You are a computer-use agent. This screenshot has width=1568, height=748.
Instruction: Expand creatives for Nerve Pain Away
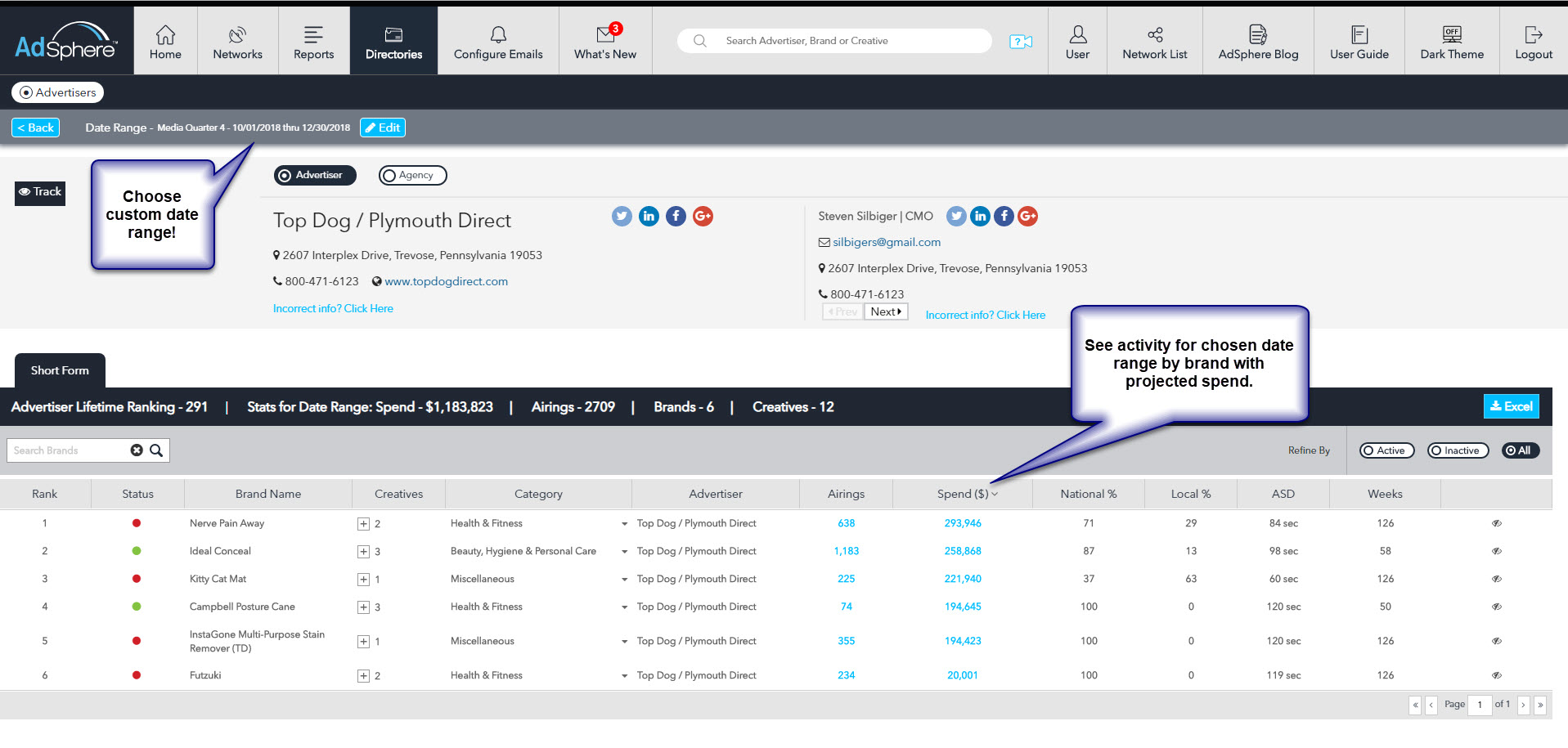(363, 524)
